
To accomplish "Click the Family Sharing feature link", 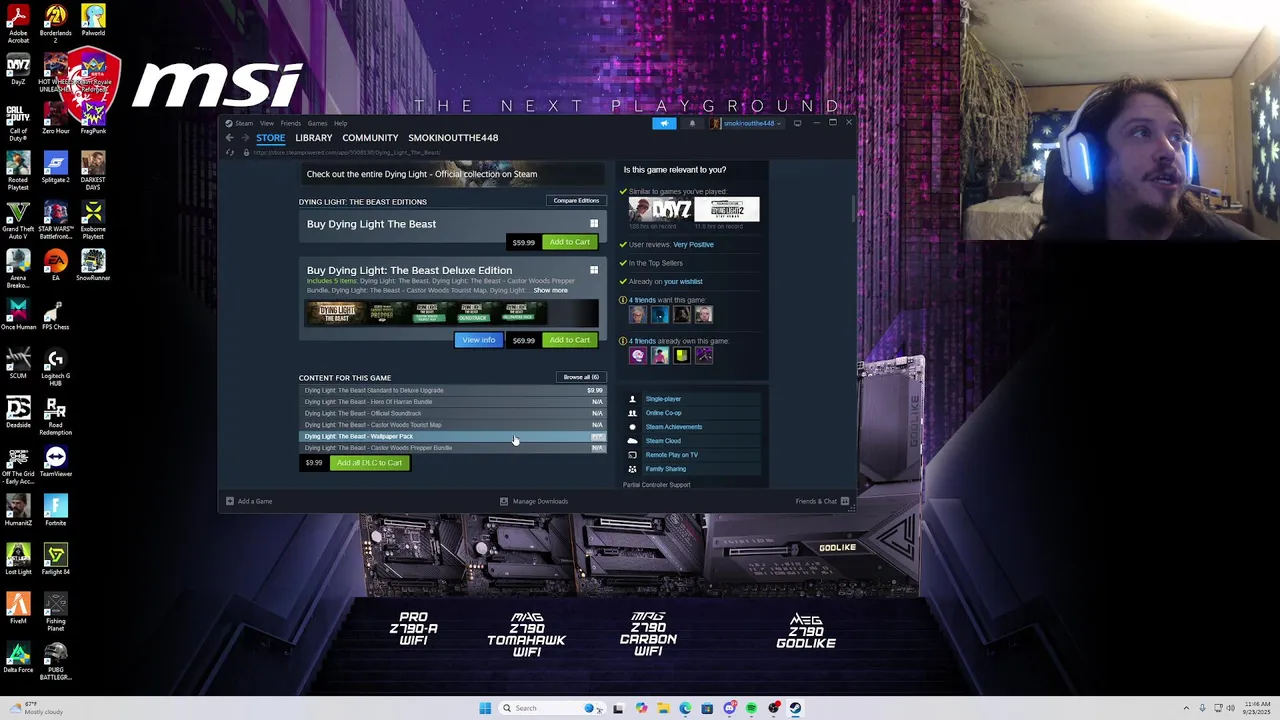I will [x=666, y=469].
